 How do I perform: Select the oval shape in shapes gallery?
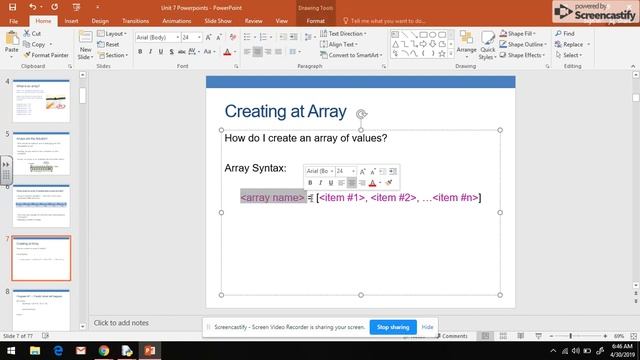433,35
